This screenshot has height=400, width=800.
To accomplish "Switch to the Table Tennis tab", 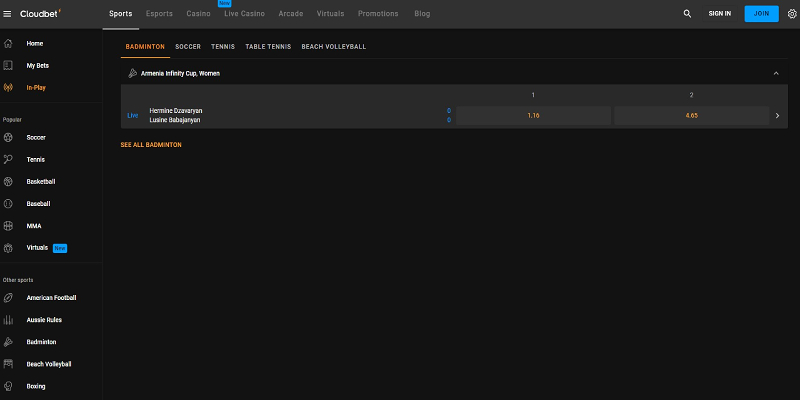I will click(268, 47).
